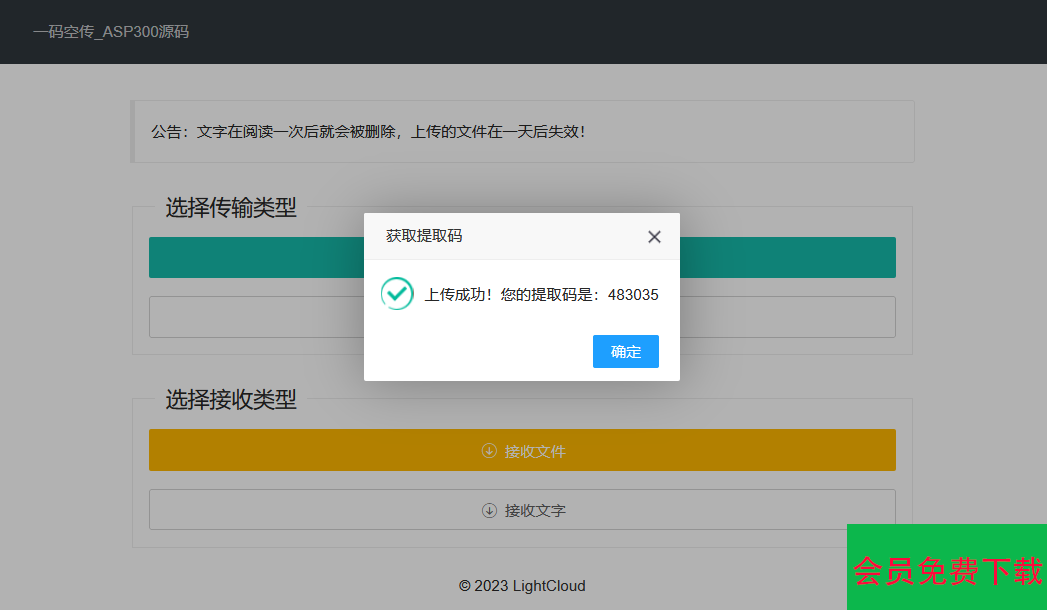Viewport: 1047px width, 610px height.
Task: Click the extraction code 483035
Action: (633, 295)
